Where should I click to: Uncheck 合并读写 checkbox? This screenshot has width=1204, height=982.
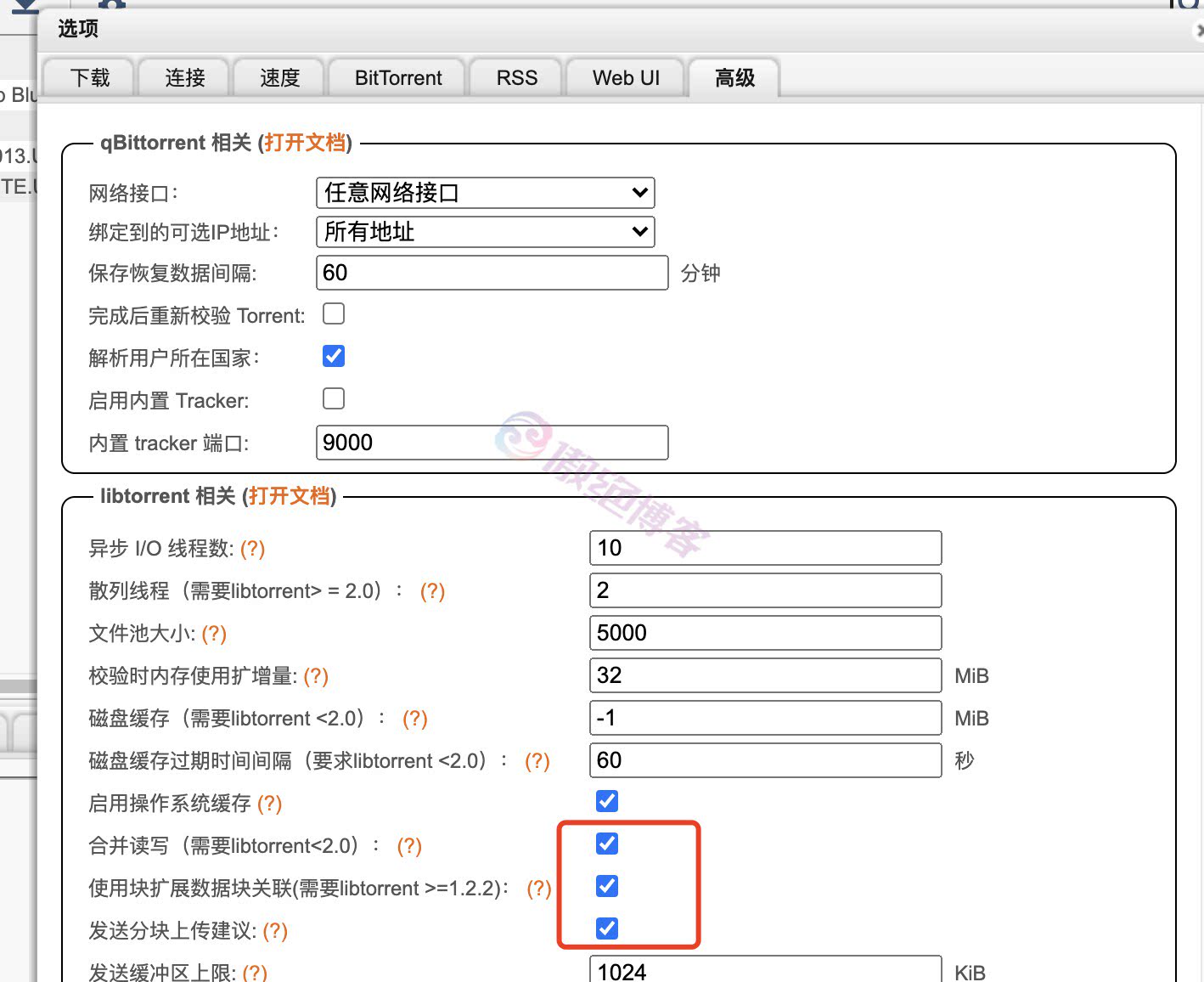point(606,843)
